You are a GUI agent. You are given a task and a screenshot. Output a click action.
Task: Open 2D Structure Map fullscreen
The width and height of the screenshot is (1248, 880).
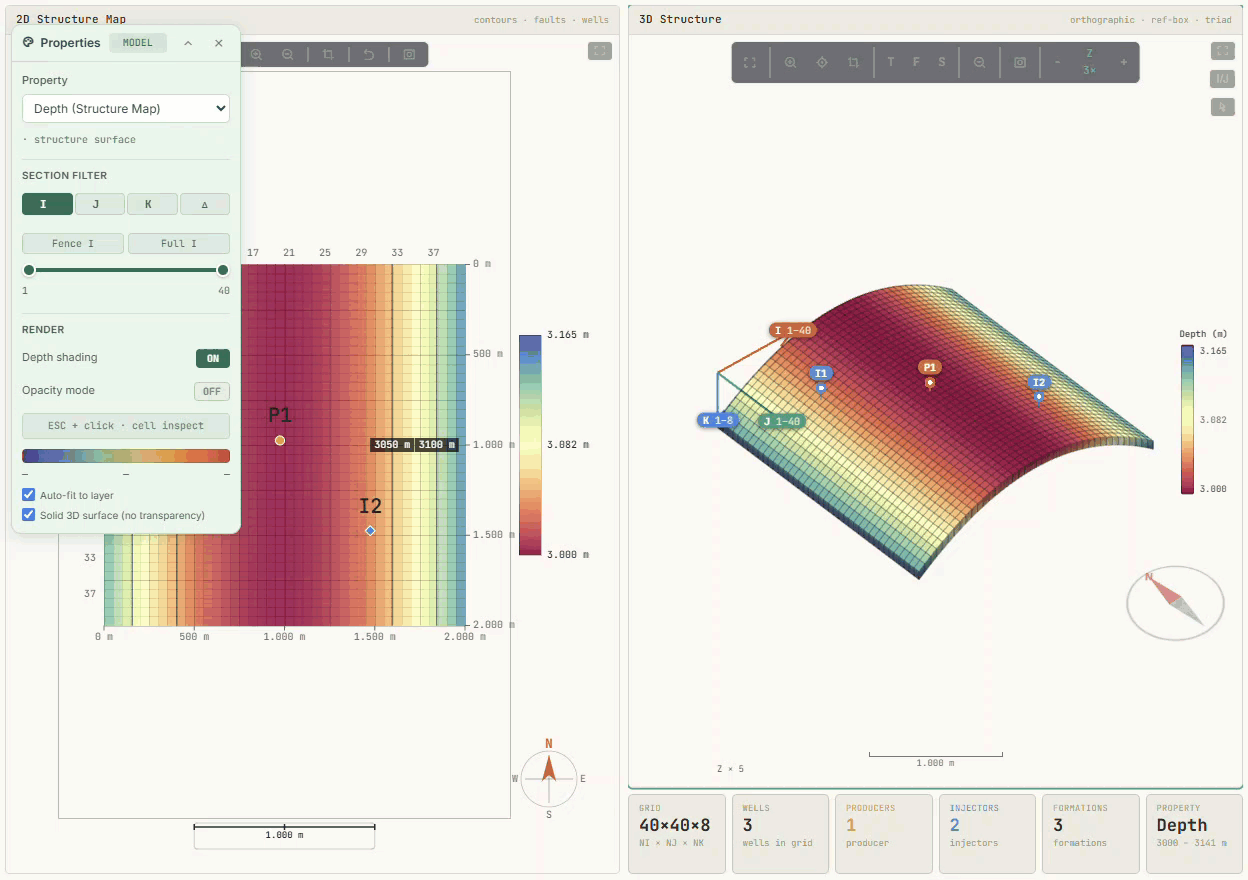pos(599,51)
